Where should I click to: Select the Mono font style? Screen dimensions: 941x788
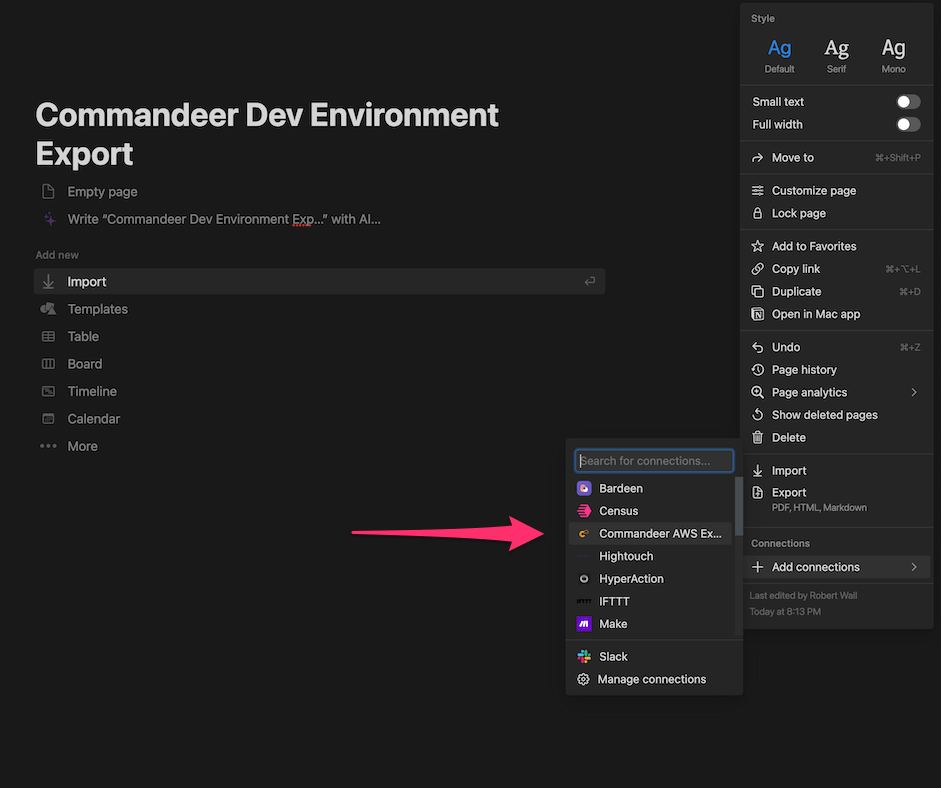click(893, 55)
